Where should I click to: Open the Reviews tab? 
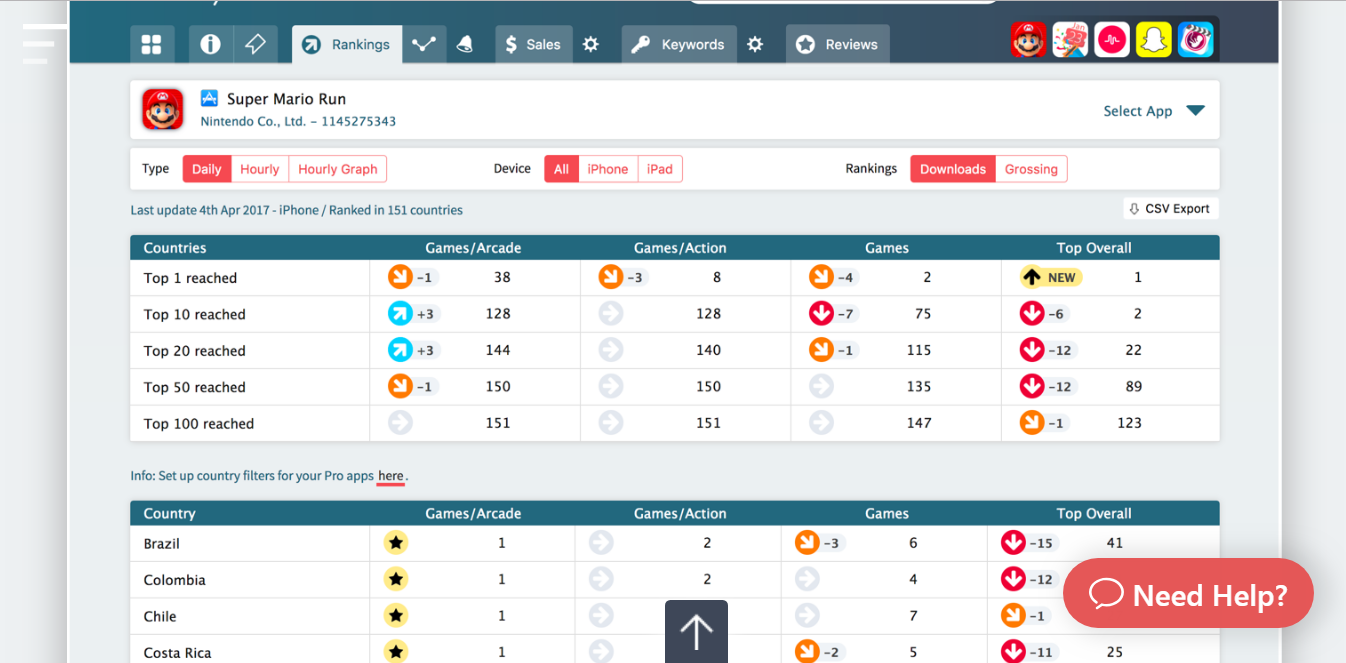838,44
